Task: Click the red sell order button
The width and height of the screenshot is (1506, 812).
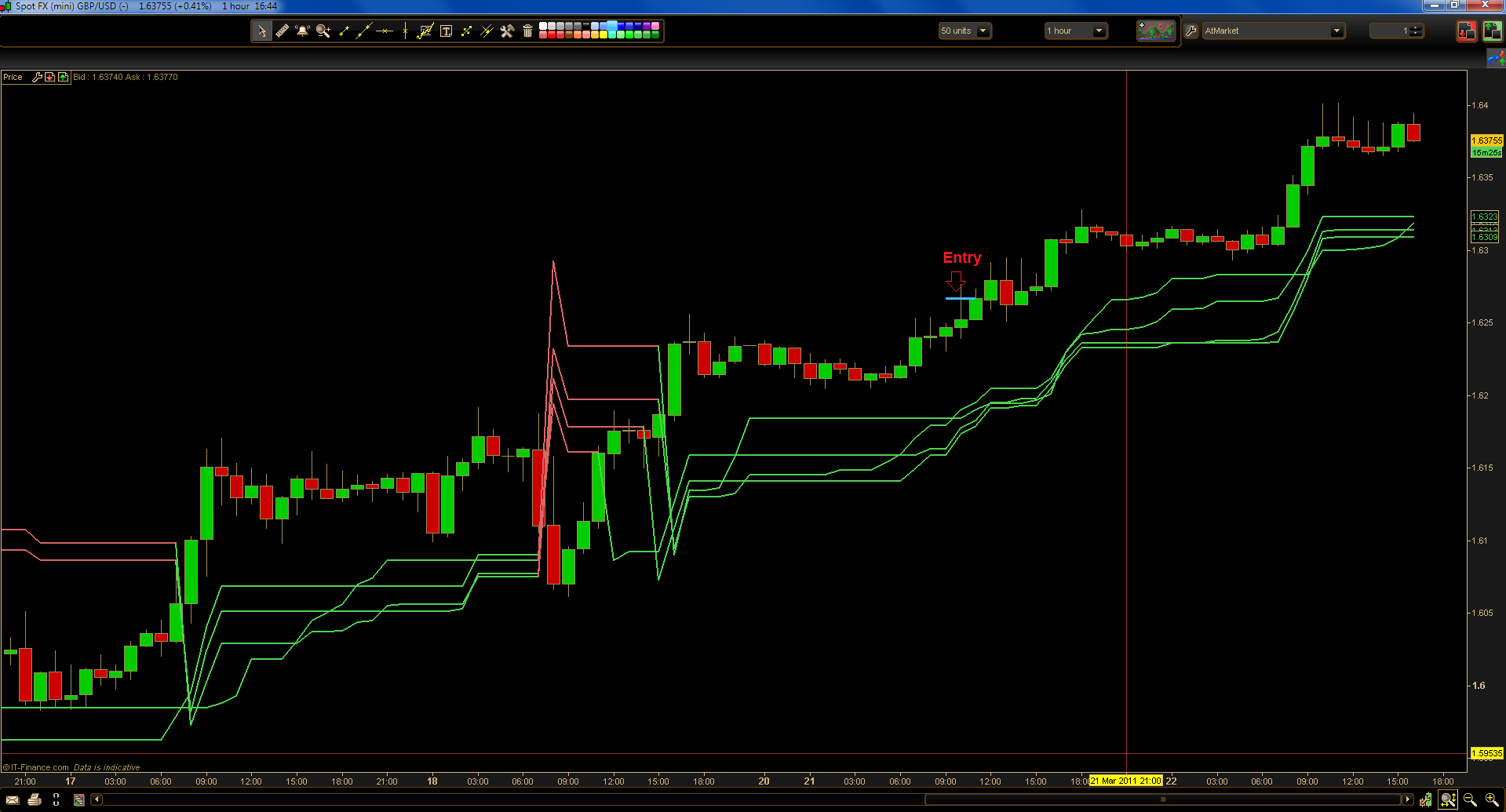Action: coord(1466,31)
